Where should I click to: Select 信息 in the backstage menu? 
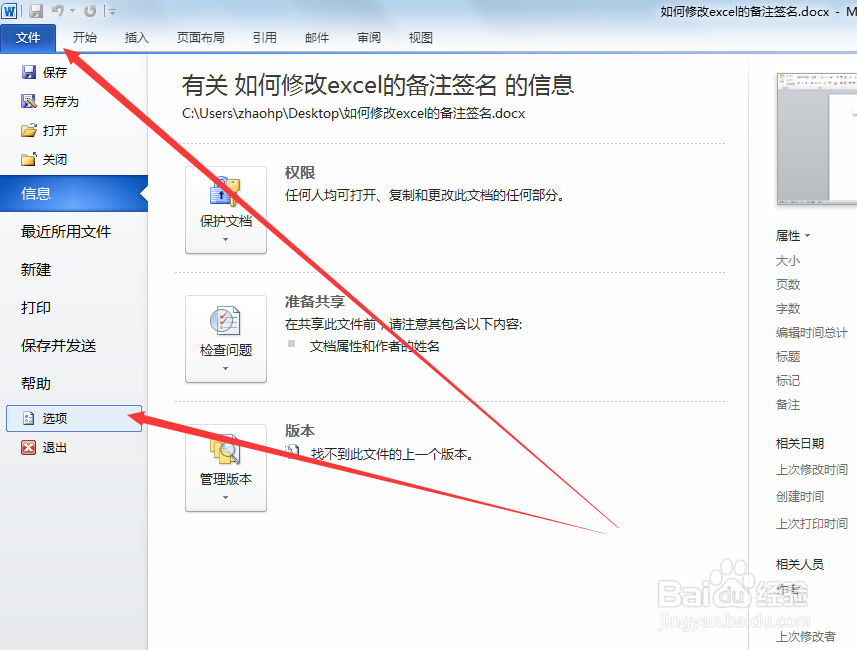click(74, 194)
